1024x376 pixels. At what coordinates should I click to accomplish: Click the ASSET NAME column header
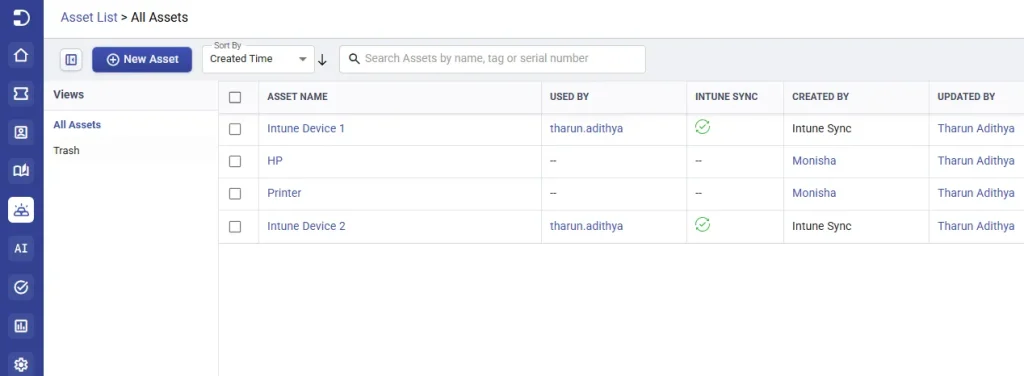[x=297, y=97]
